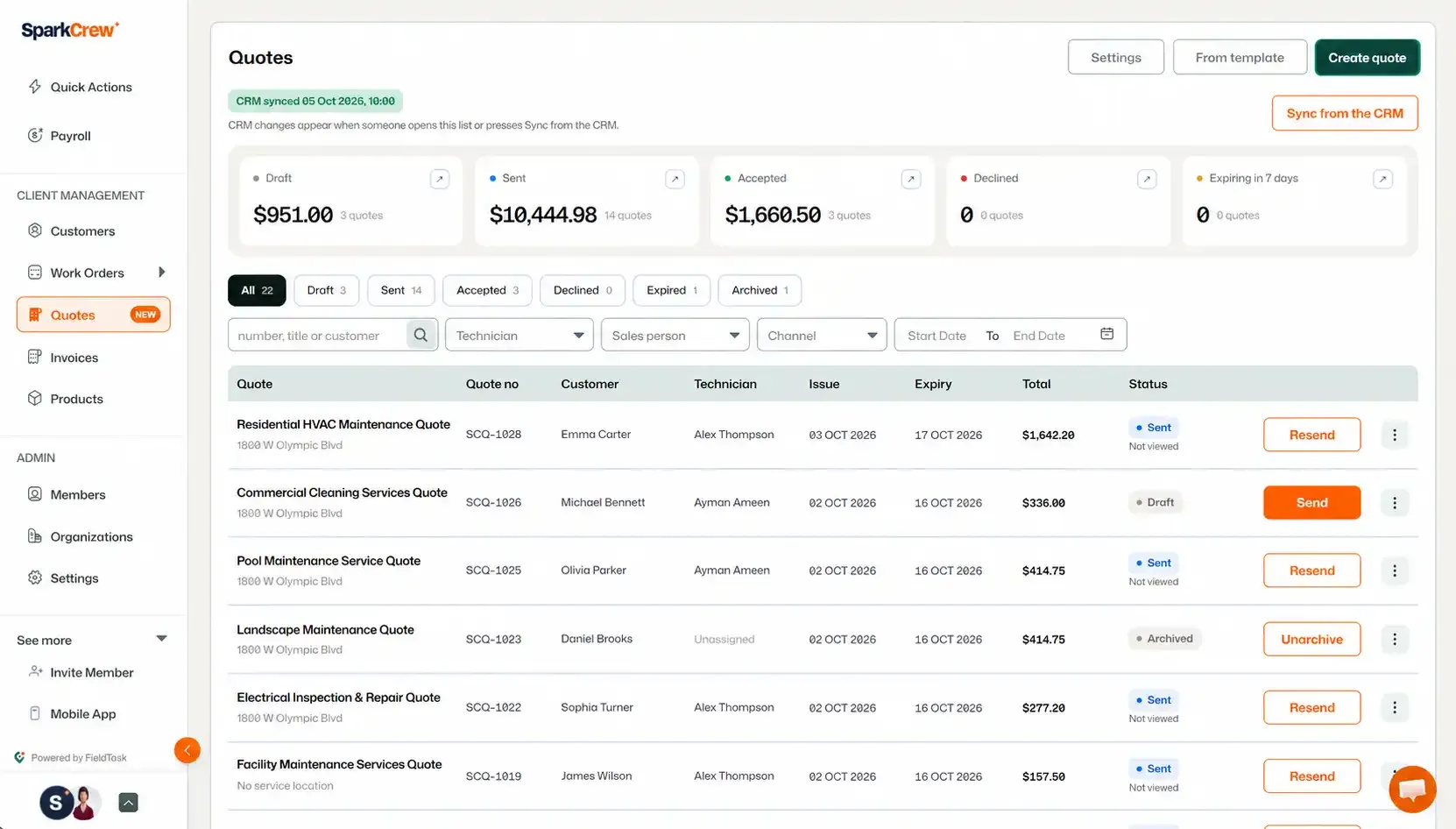Open Mobile App link

click(x=73, y=713)
